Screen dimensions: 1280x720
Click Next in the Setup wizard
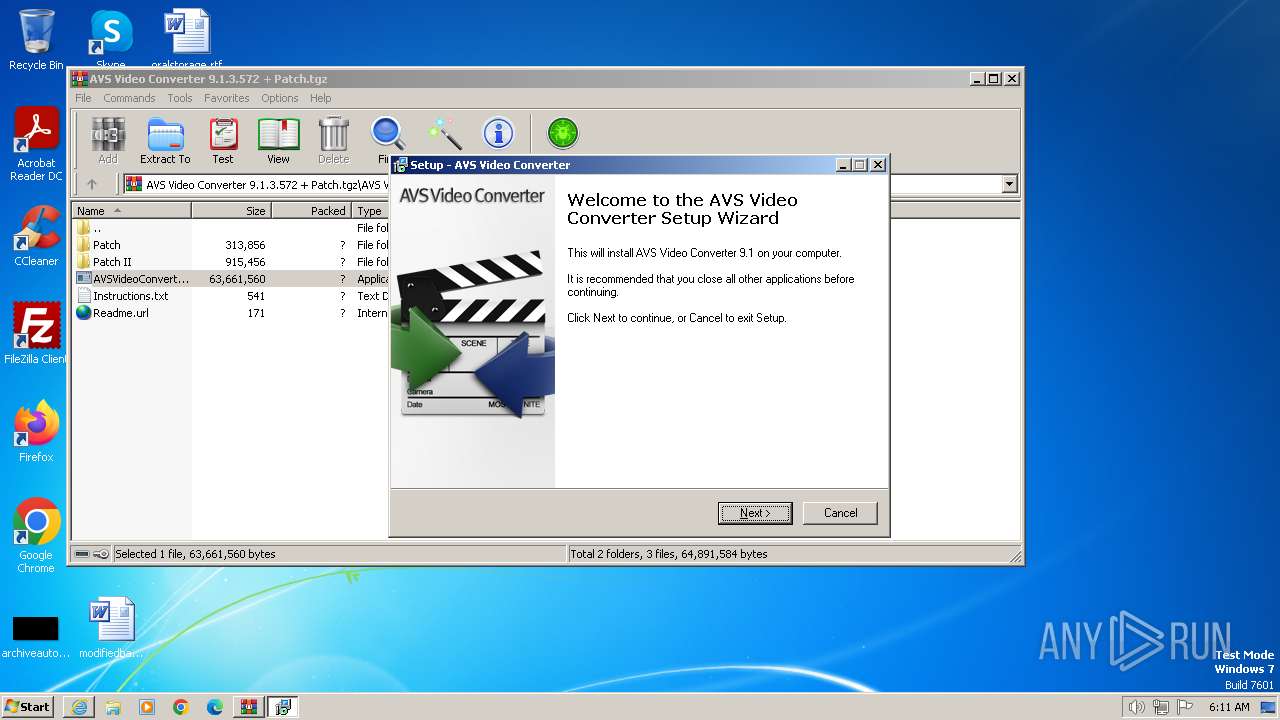[x=755, y=513]
